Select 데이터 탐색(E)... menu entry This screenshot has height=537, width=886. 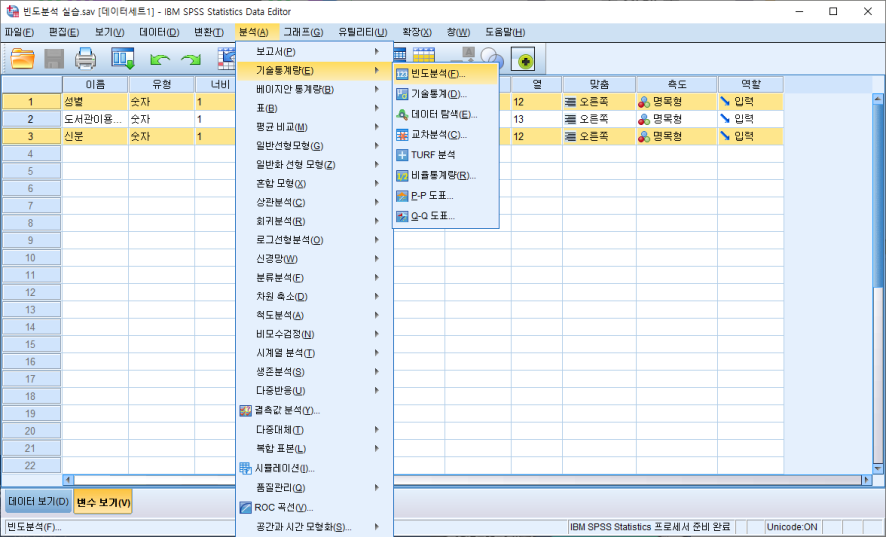[x=444, y=115]
